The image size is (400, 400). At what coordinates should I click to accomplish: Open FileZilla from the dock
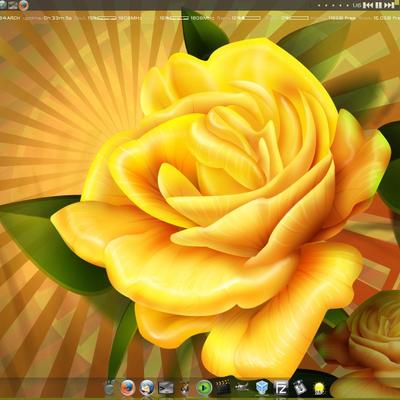click(x=281, y=388)
